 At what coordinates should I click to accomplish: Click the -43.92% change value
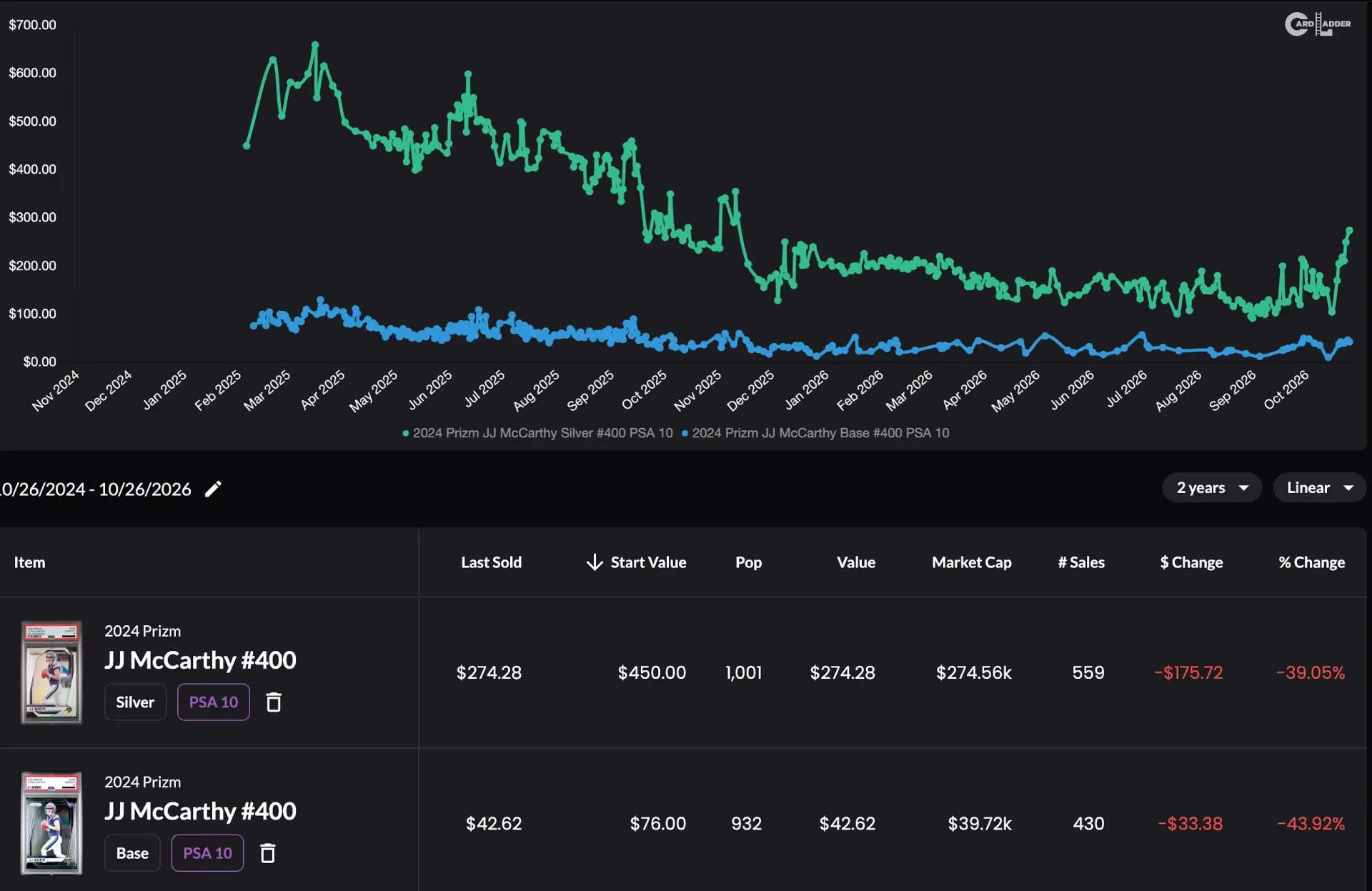point(1311,823)
